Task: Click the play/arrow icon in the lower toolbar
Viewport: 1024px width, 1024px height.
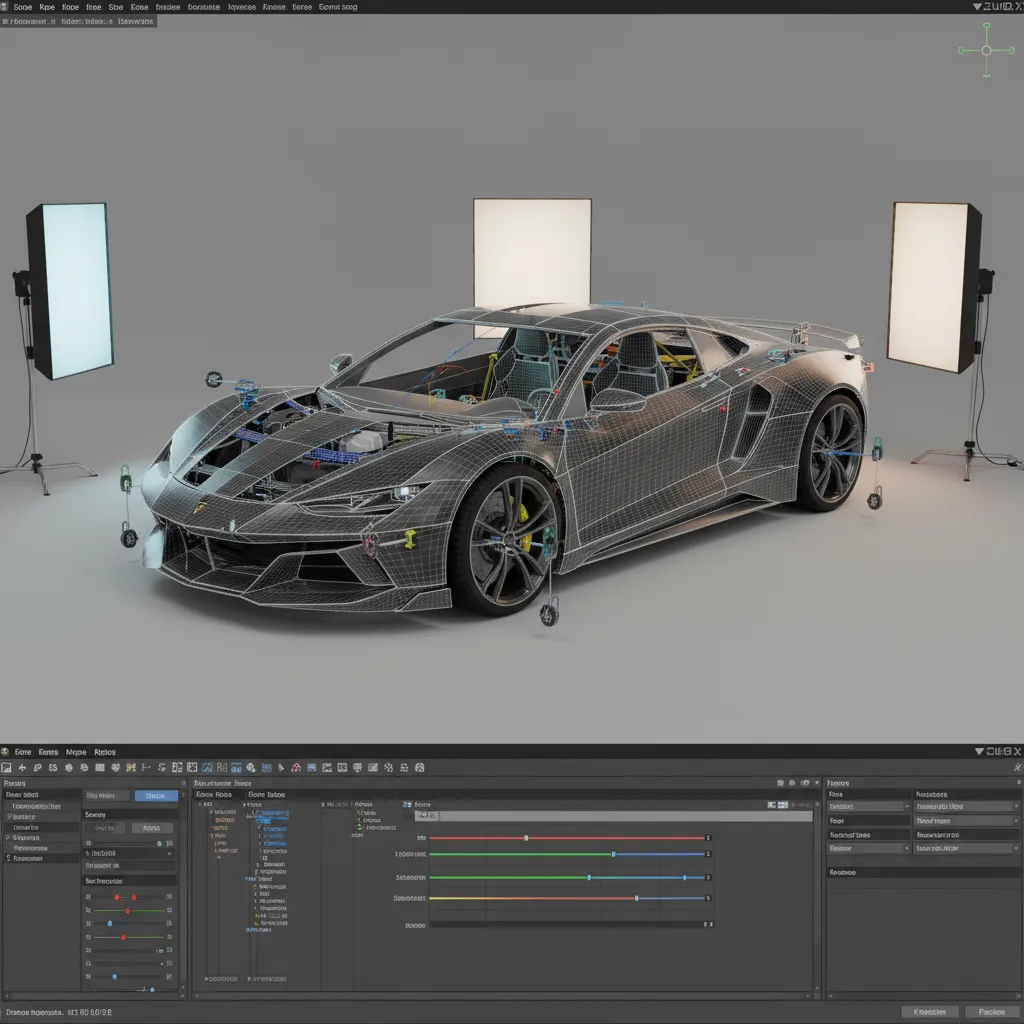Action: pos(282,767)
